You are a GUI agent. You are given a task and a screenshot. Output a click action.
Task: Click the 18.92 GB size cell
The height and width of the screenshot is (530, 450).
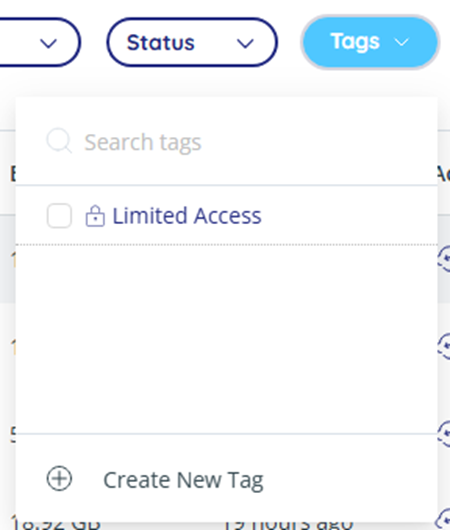pyautogui.click(x=56, y=524)
